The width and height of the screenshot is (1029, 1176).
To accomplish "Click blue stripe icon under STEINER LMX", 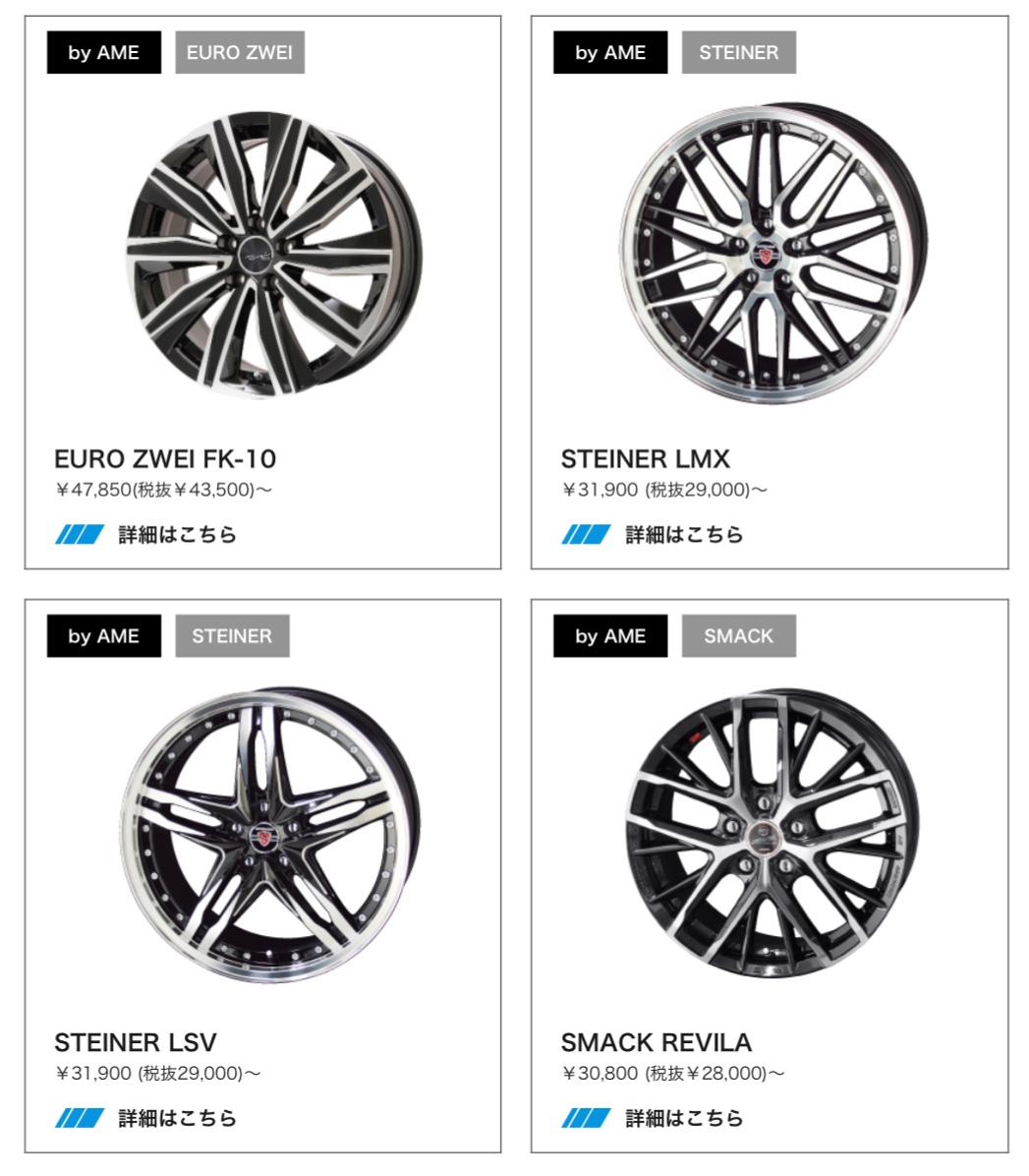I will pos(586,534).
